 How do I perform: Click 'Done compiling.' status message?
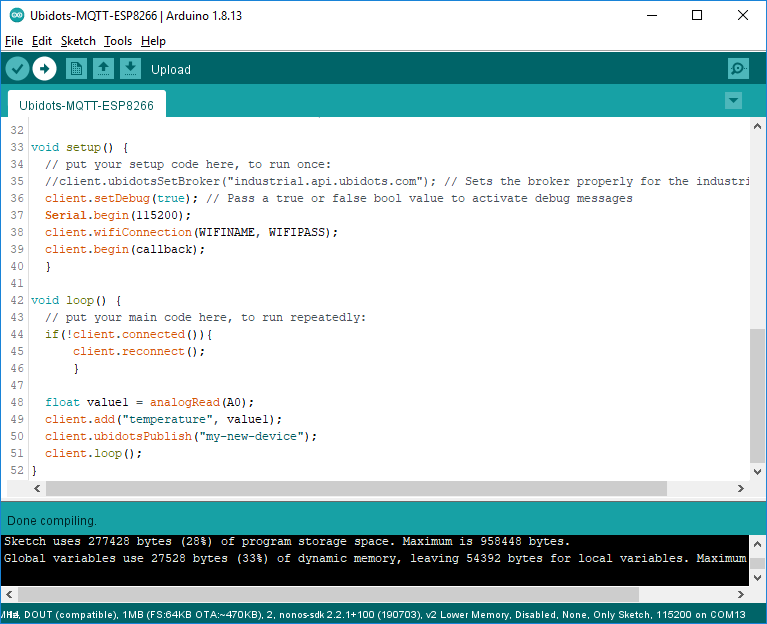click(52, 521)
